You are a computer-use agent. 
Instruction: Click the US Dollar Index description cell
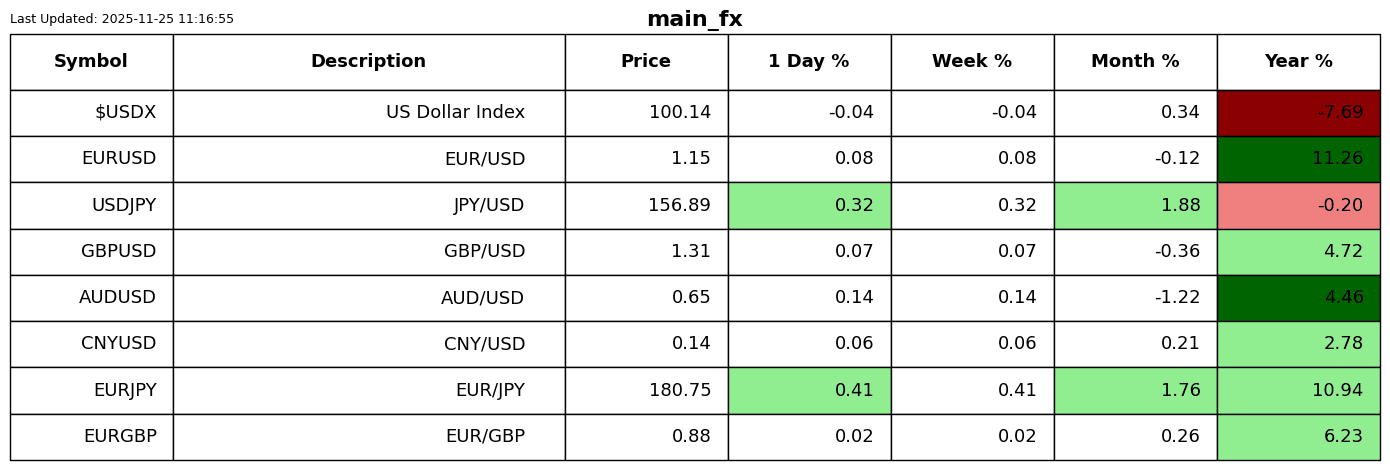tap(368, 113)
